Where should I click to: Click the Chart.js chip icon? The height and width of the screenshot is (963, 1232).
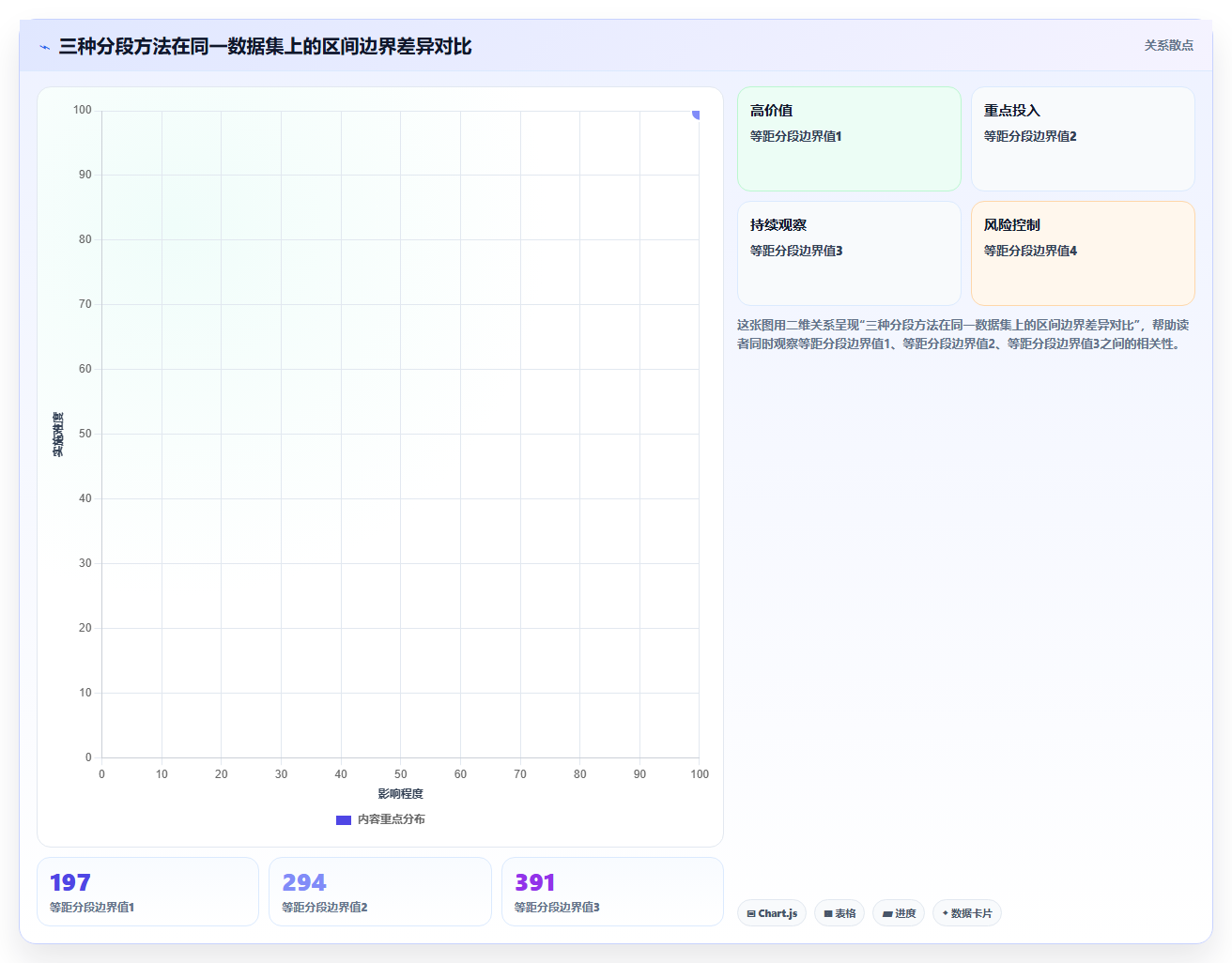coord(751,913)
